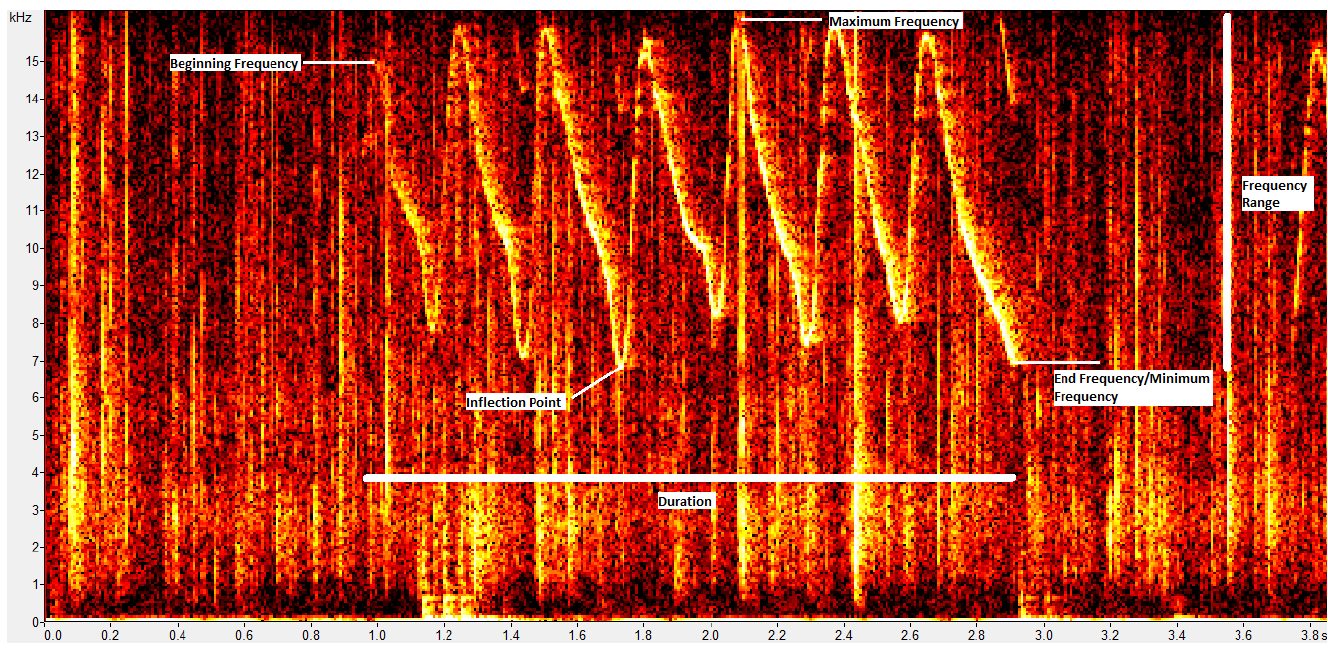1328x654 pixels.
Task: Select the 10 kHz frequency axis tick
Action: tap(31, 248)
